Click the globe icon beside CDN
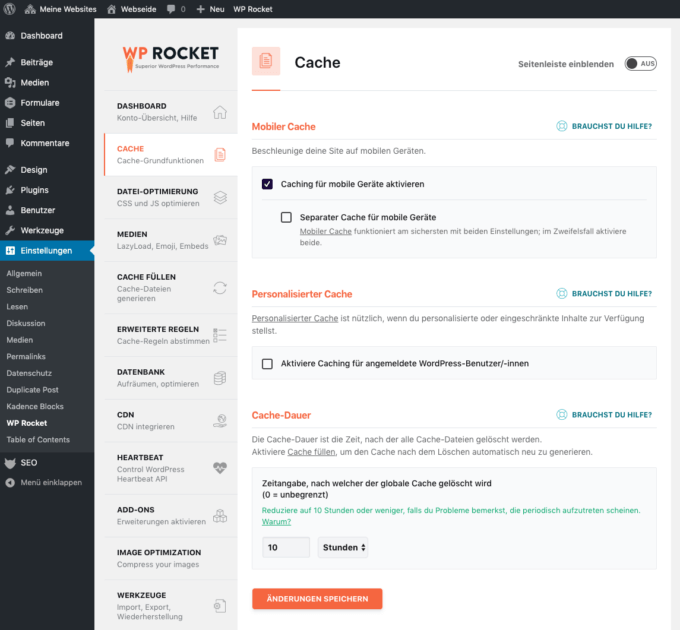 tap(220, 421)
